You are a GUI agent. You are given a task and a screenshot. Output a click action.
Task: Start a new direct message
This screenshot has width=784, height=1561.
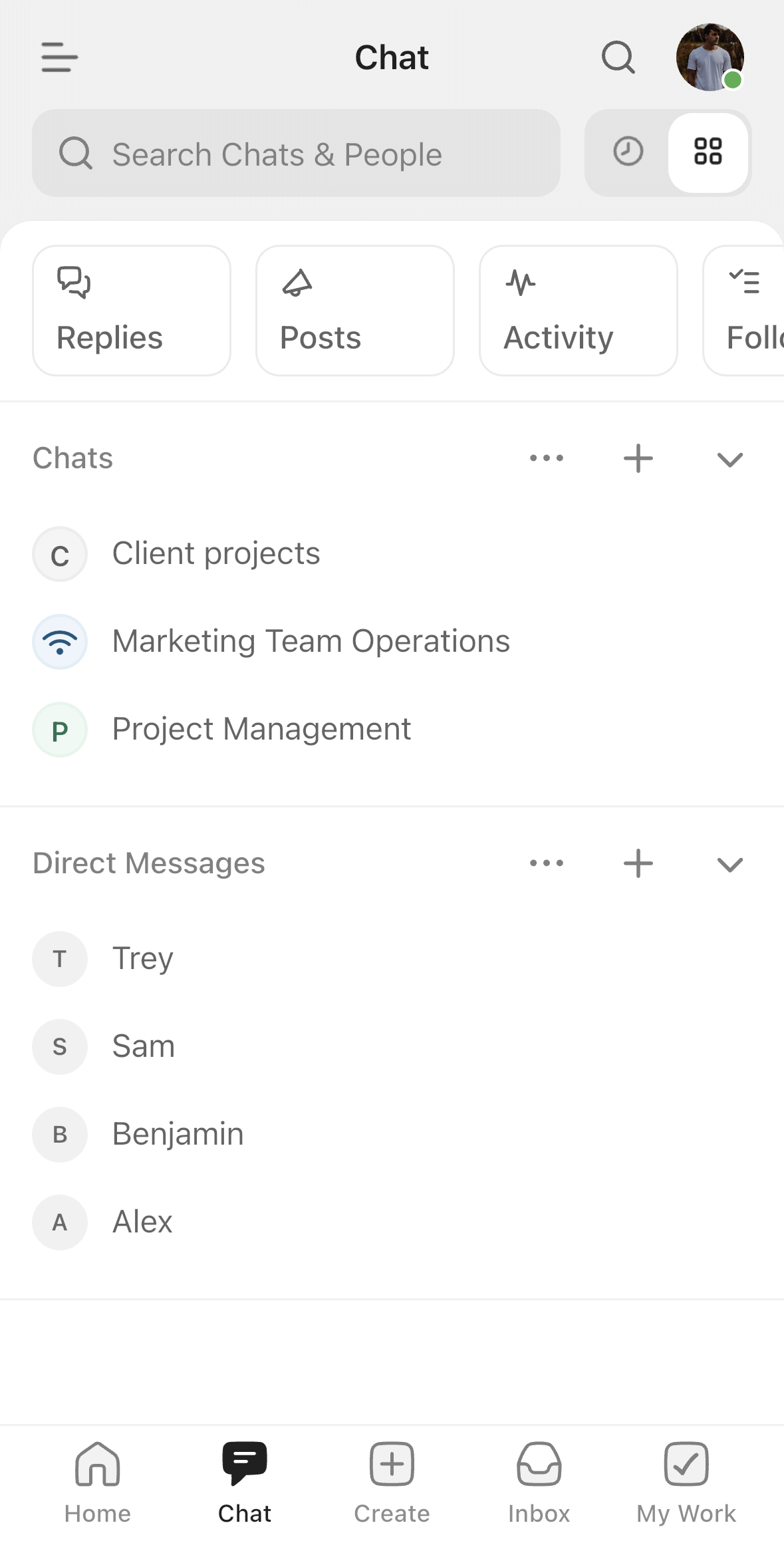[x=638, y=863]
